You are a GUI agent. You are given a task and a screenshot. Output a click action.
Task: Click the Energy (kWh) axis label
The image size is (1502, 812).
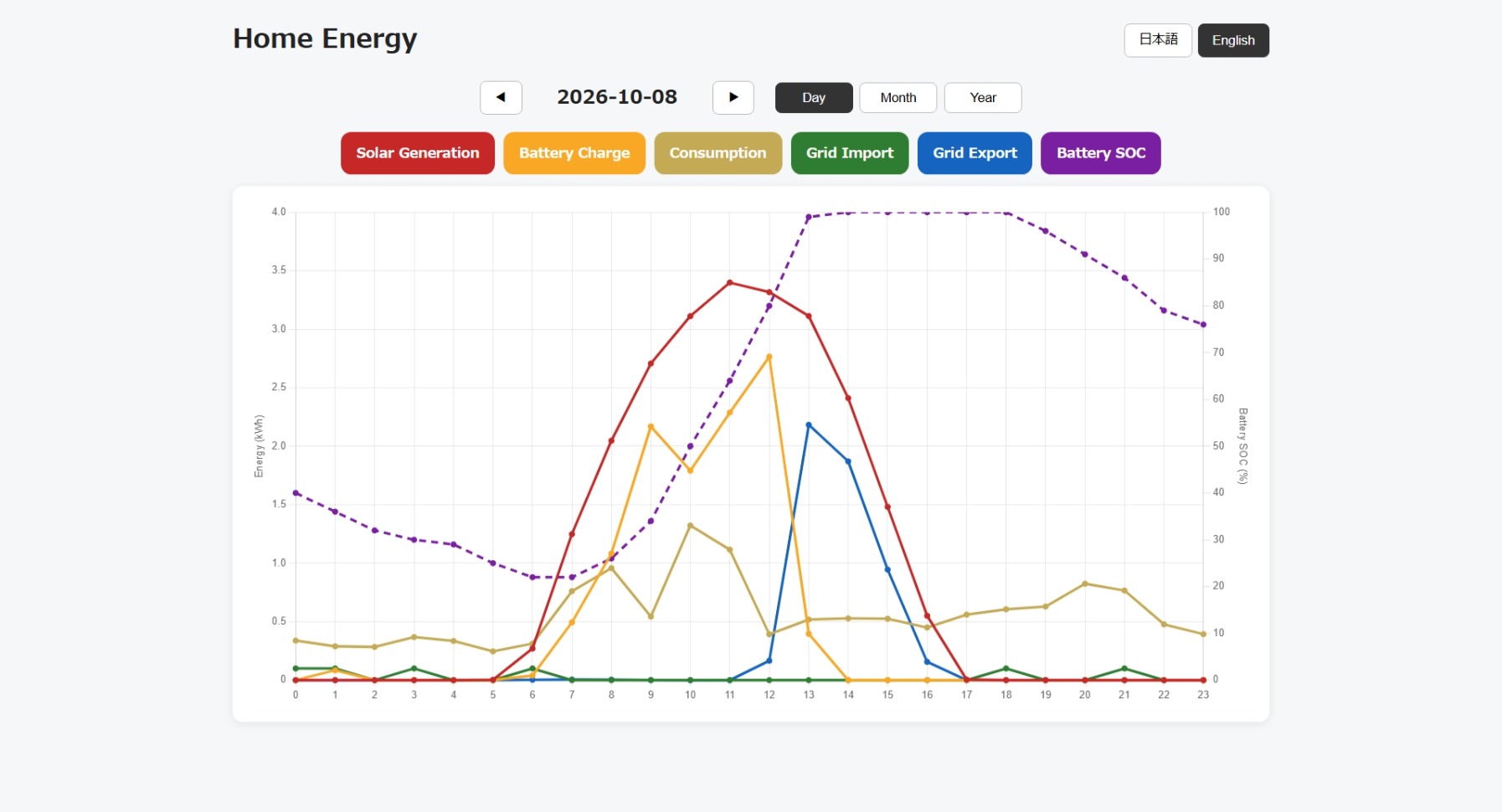(x=259, y=446)
